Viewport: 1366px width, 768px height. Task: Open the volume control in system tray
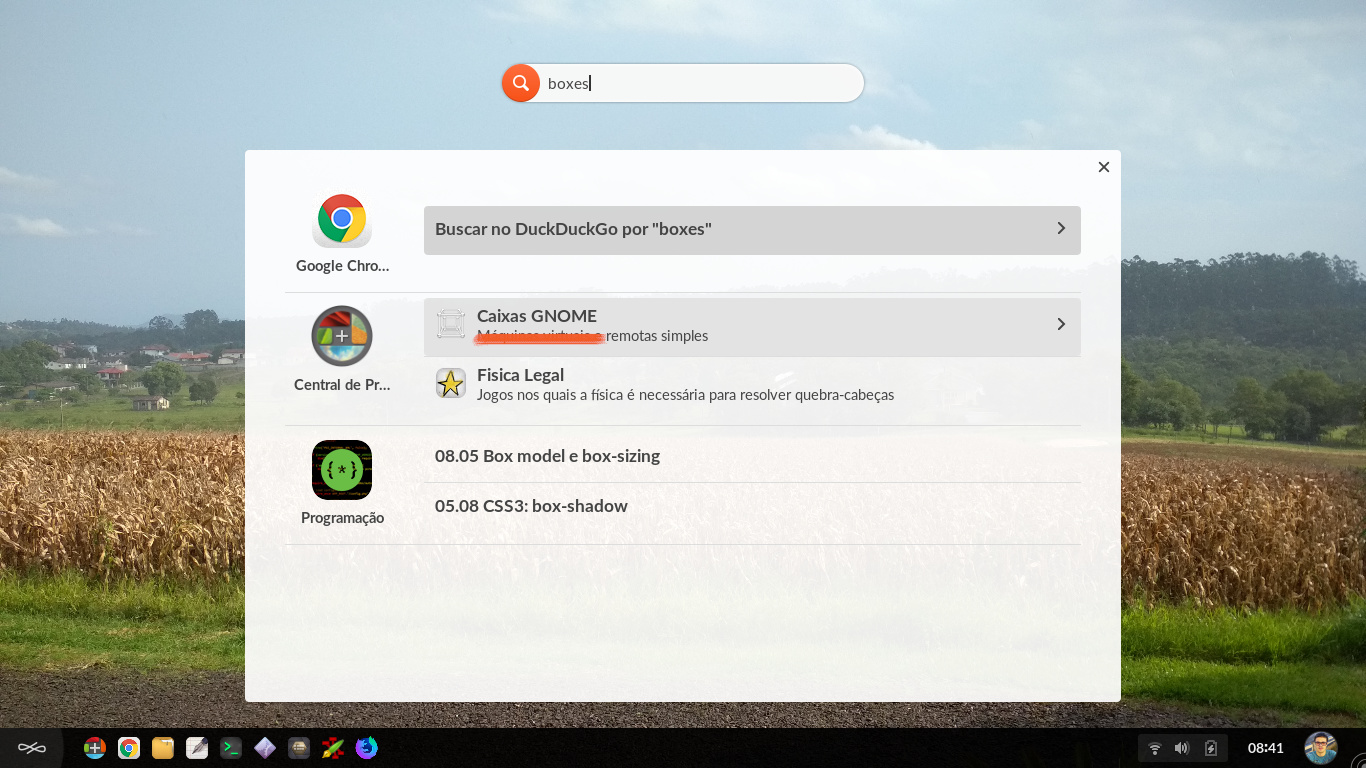click(1182, 748)
